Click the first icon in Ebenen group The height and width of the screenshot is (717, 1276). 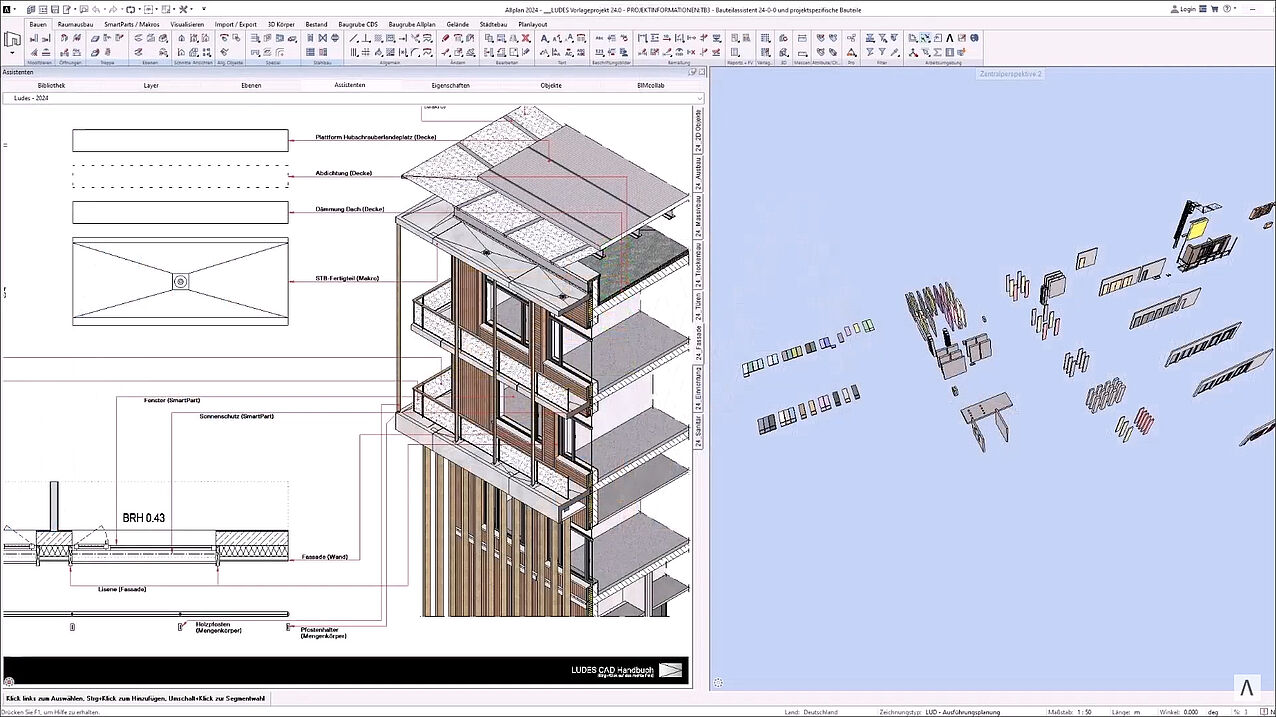click(x=137, y=38)
